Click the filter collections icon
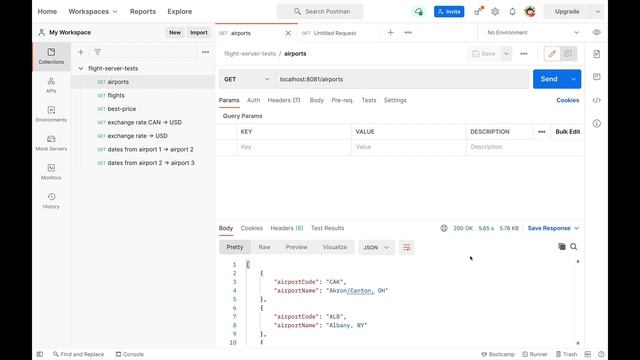This screenshot has height=360, width=640. point(97,52)
